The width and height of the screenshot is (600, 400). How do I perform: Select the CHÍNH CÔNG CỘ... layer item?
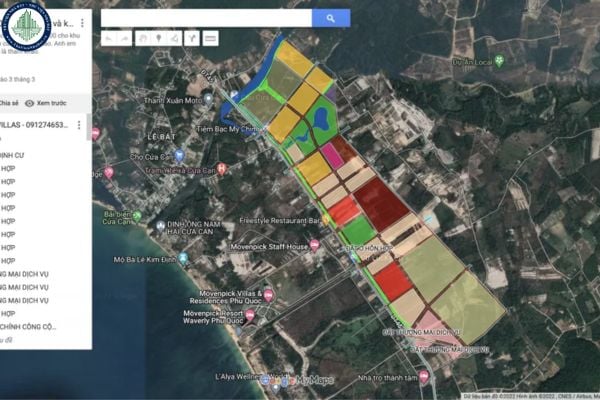(28, 326)
